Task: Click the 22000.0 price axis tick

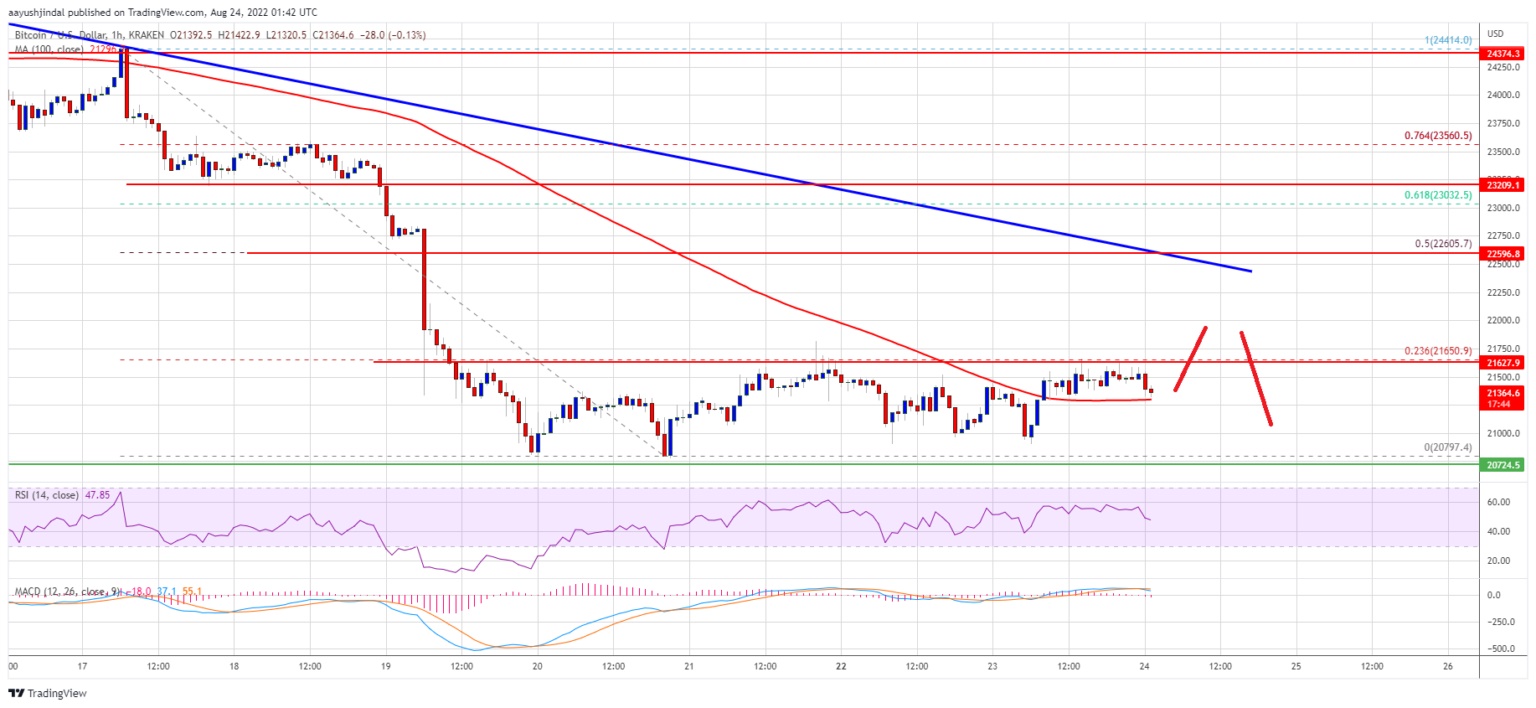Action: 1502,321
